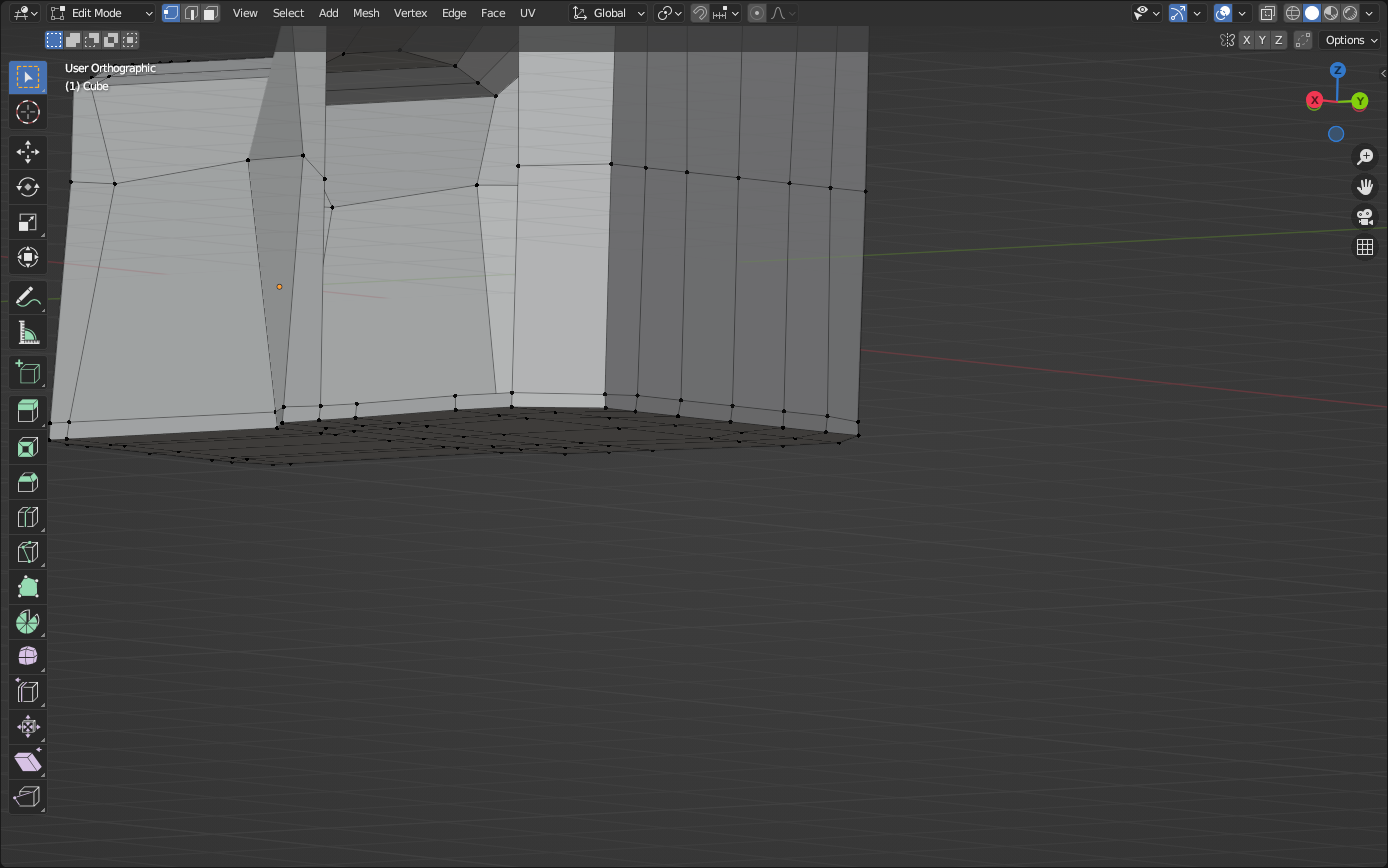Toggle proportional editing
This screenshot has height=868, width=1388.
click(x=757, y=13)
